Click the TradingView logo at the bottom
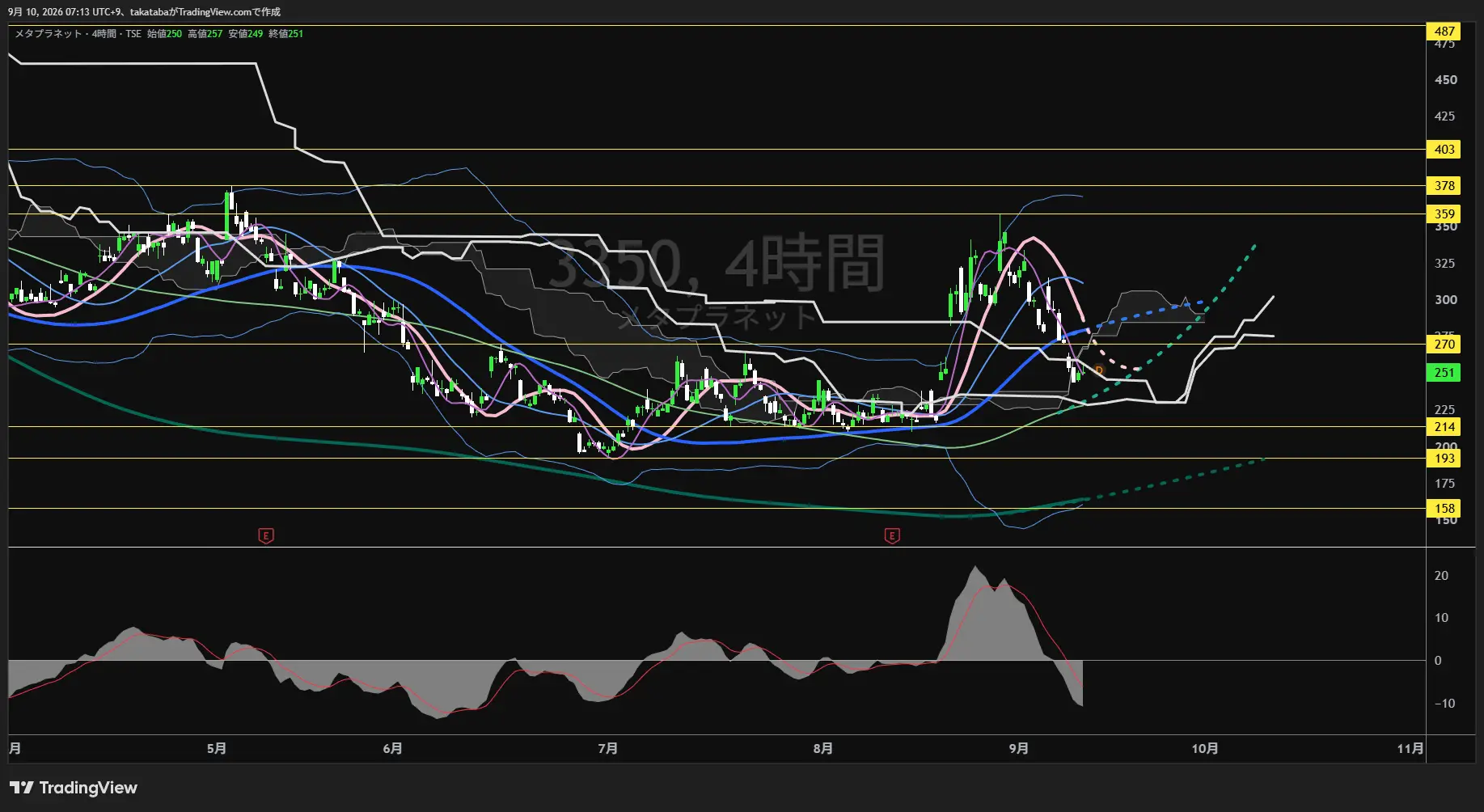Image resolution: width=1484 pixels, height=812 pixels. 74,788
